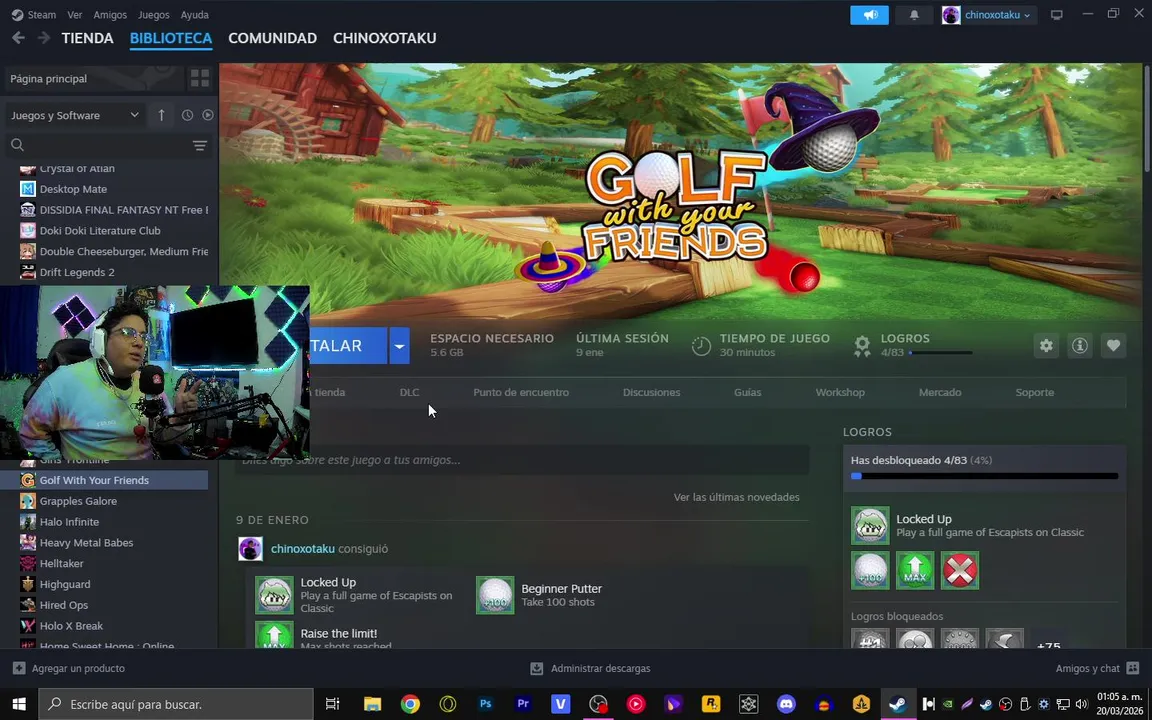
Task: Click the achievements progress bar in sidebar
Action: click(x=984, y=476)
